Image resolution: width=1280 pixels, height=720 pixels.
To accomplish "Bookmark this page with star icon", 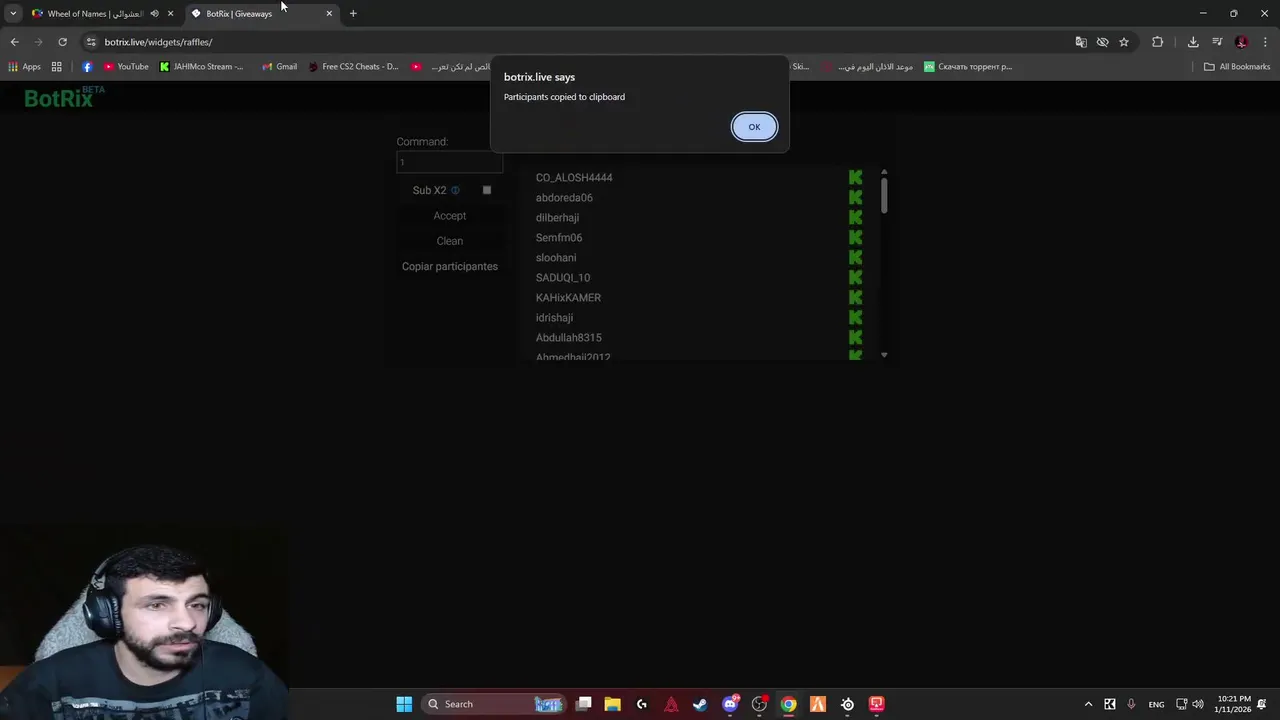I will (x=1124, y=42).
